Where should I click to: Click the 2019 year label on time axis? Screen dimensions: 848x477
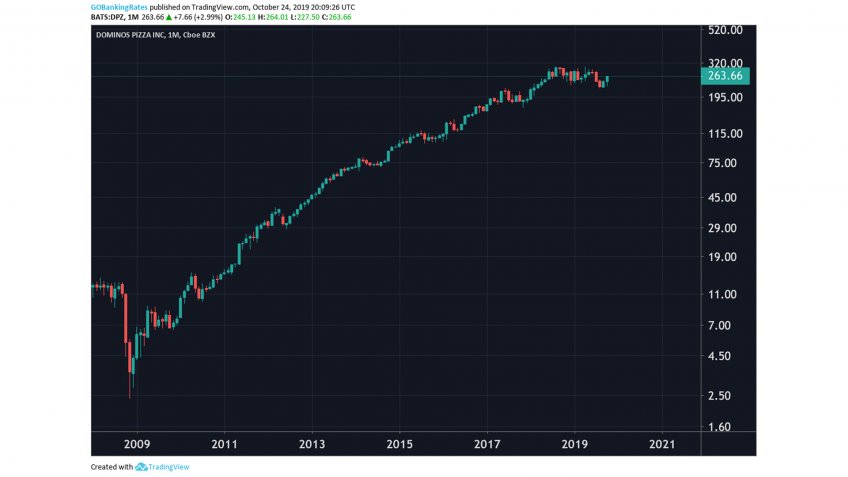click(x=575, y=445)
